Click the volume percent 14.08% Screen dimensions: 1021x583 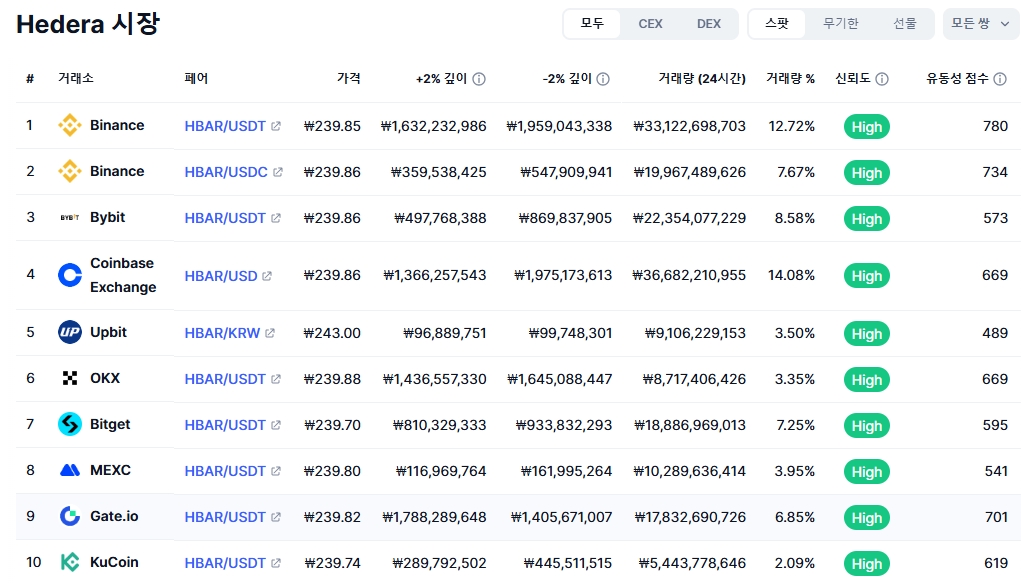pyautogui.click(x=791, y=275)
